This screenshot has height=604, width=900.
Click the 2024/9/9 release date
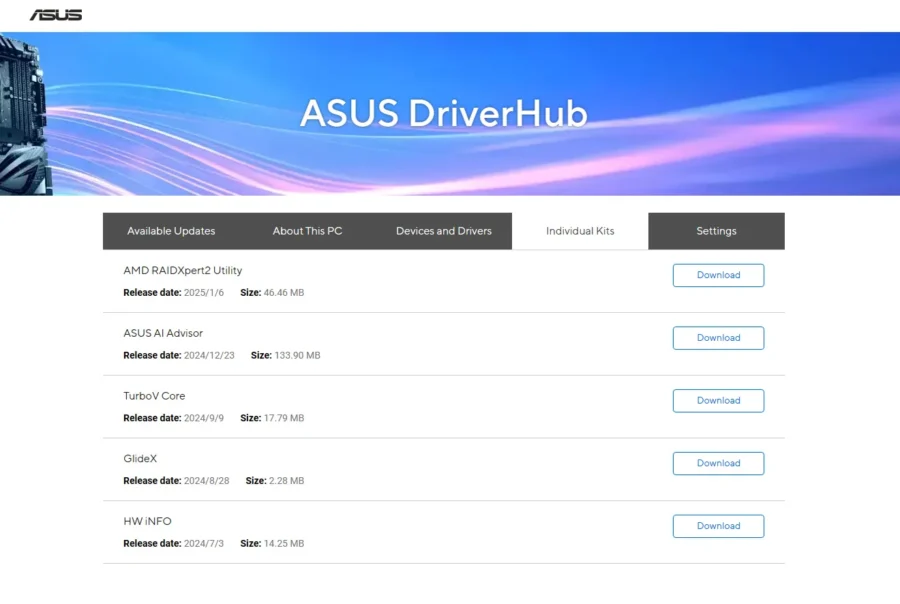[x=204, y=417]
